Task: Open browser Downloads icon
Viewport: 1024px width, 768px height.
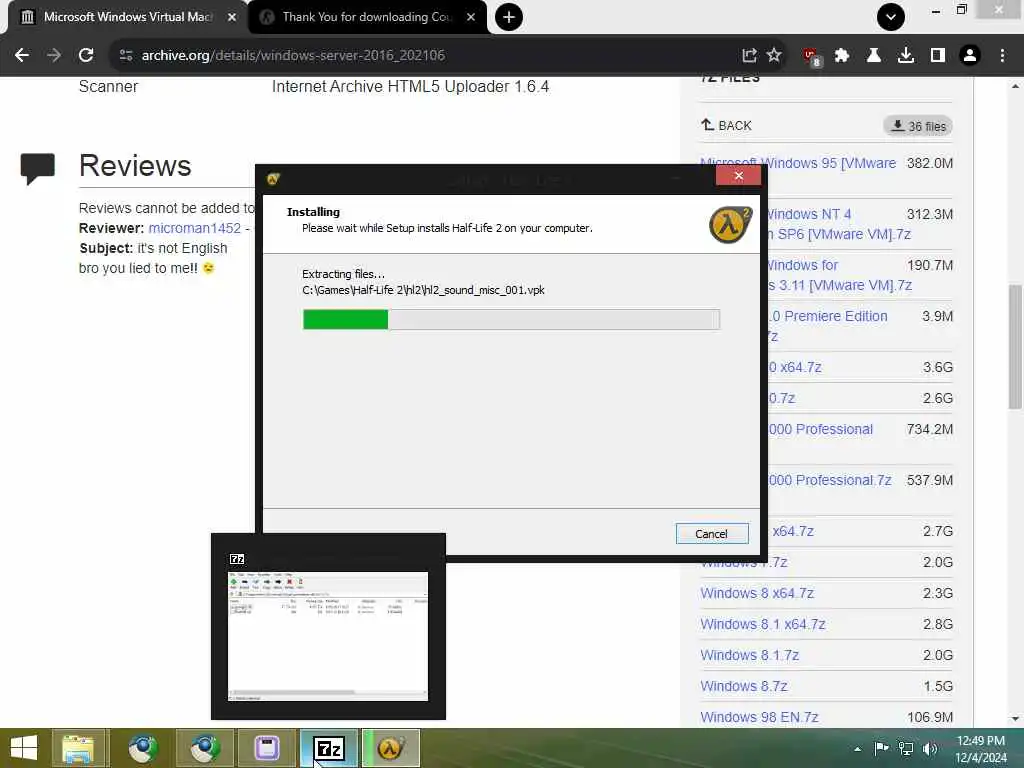Action: pyautogui.click(x=906, y=56)
